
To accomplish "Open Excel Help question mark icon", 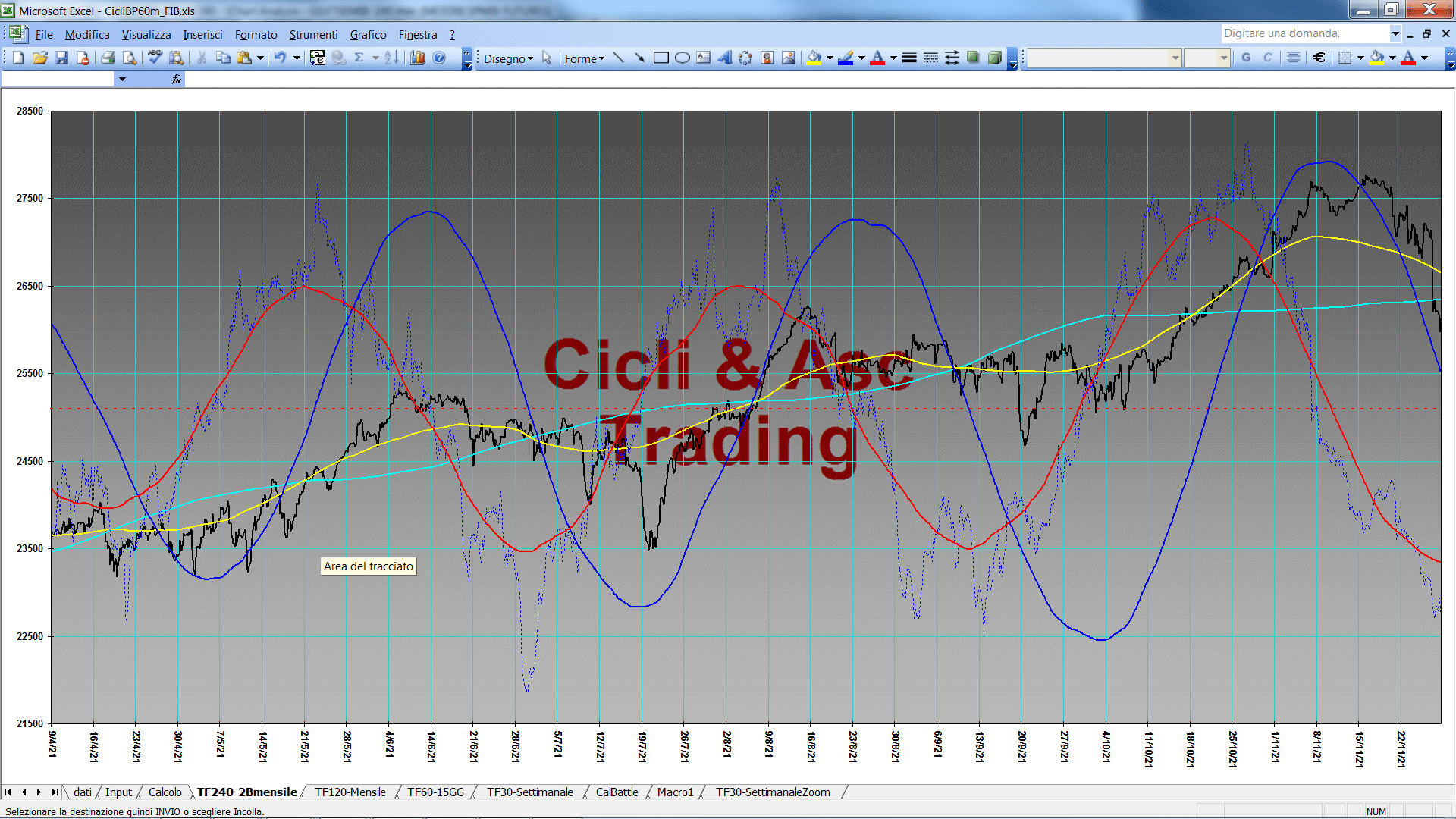I will pyautogui.click(x=439, y=58).
